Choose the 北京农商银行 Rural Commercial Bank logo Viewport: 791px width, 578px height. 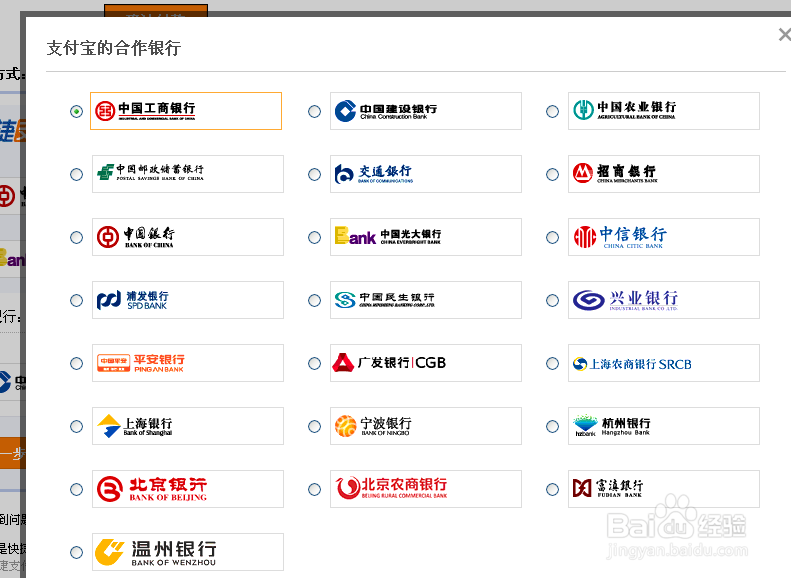point(426,489)
